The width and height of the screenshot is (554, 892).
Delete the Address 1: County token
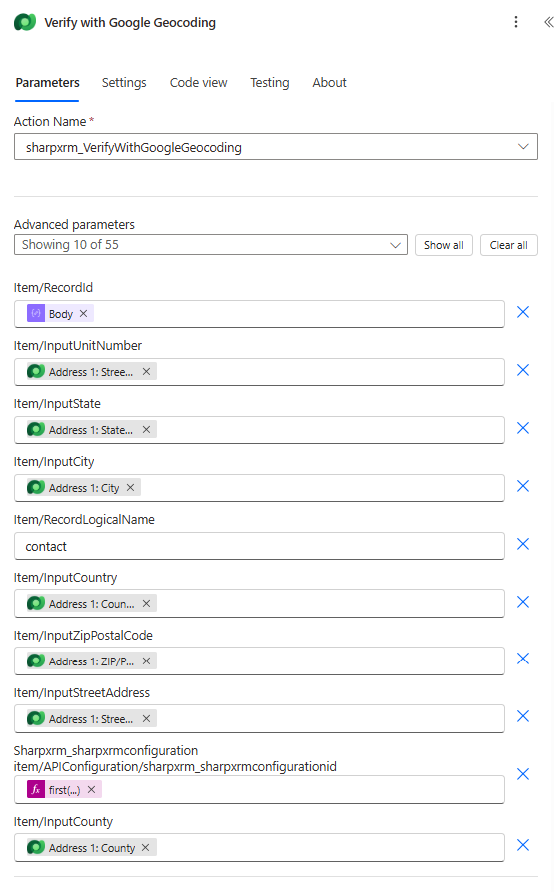coord(146,848)
